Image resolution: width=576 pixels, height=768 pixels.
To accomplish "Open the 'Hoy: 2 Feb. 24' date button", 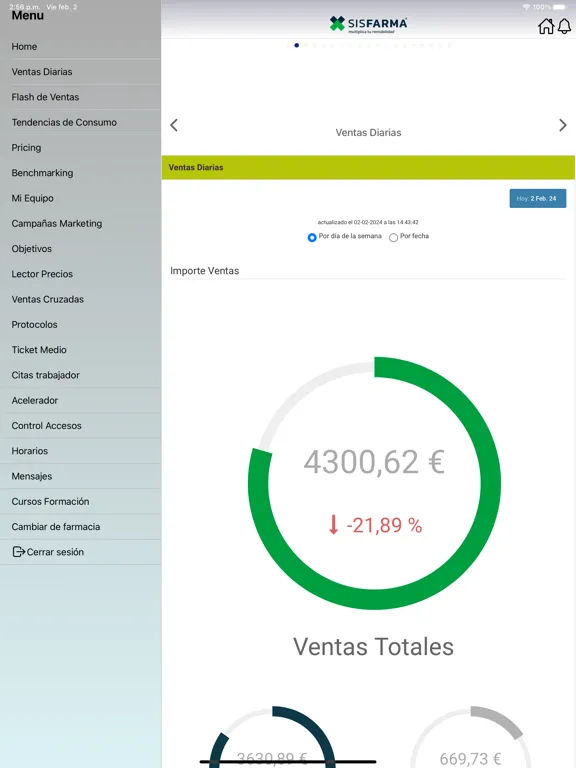I will coord(538,198).
